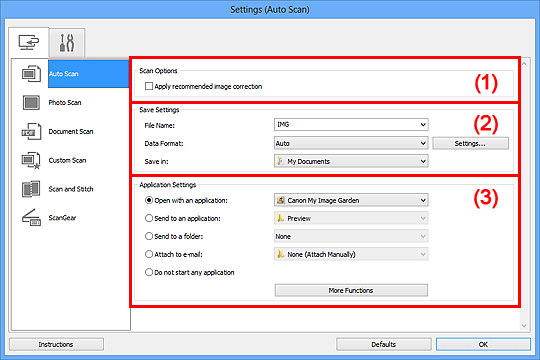Open ScanGear settings entry
540x360 pixels.
[x=62, y=218]
